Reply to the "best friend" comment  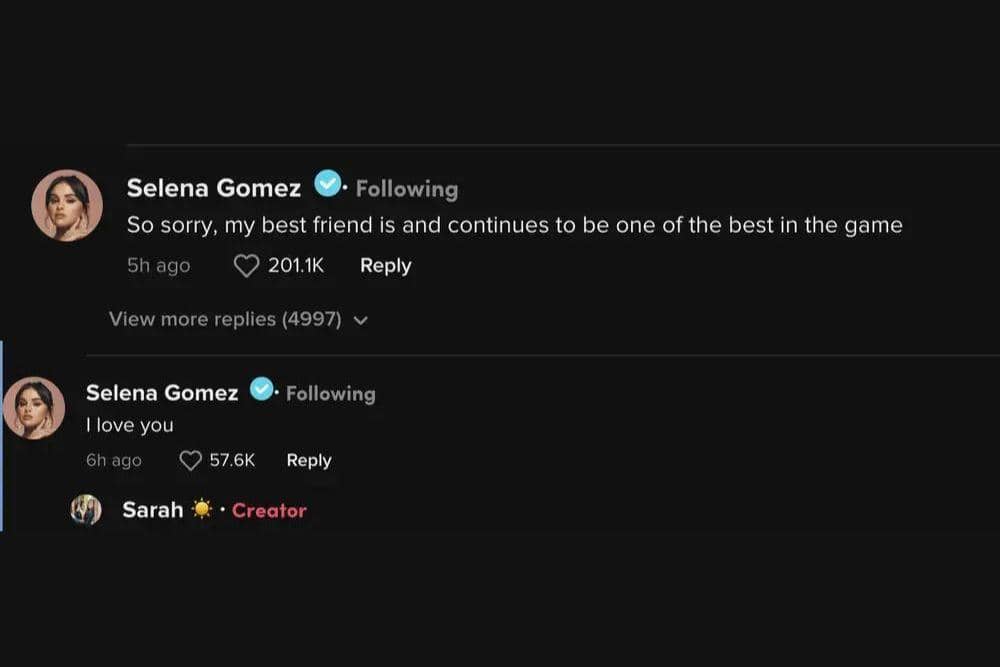385,266
